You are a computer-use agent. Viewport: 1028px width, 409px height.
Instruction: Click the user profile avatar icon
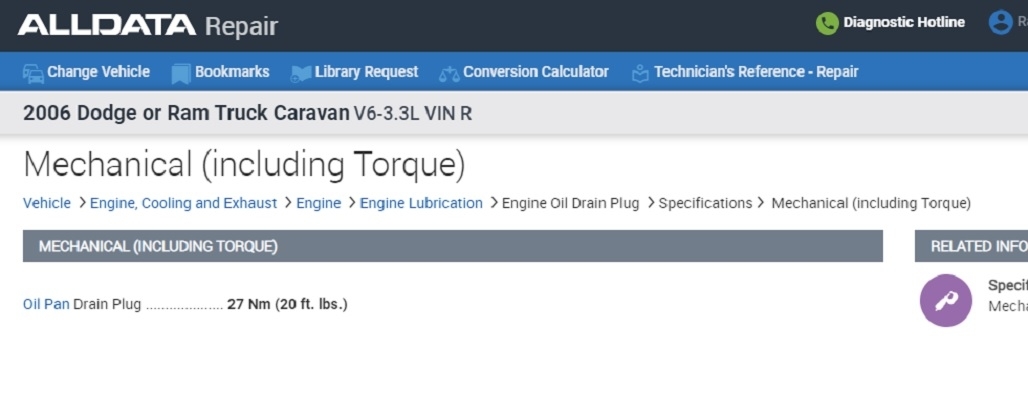pos(1000,23)
